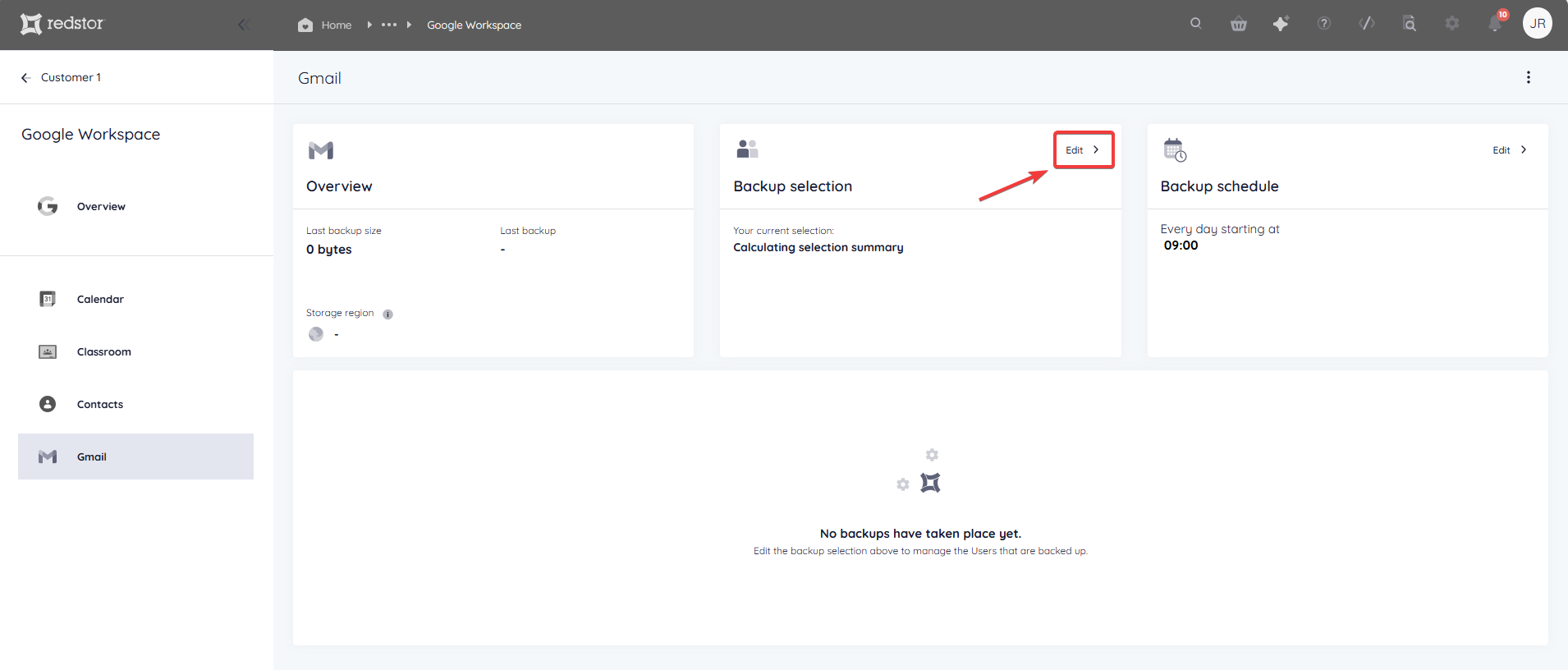The image size is (1568, 670).
Task: Click the 09:00 schedule time
Action: pos(1181,246)
